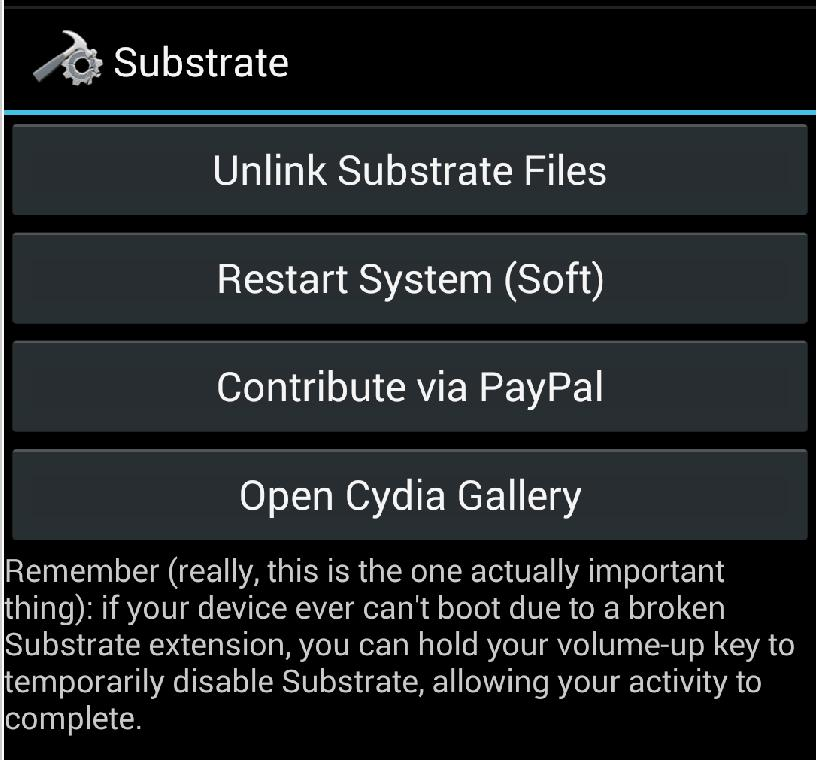Click the "Restart System (Soft)" label
The image size is (818, 760).
[x=408, y=279]
